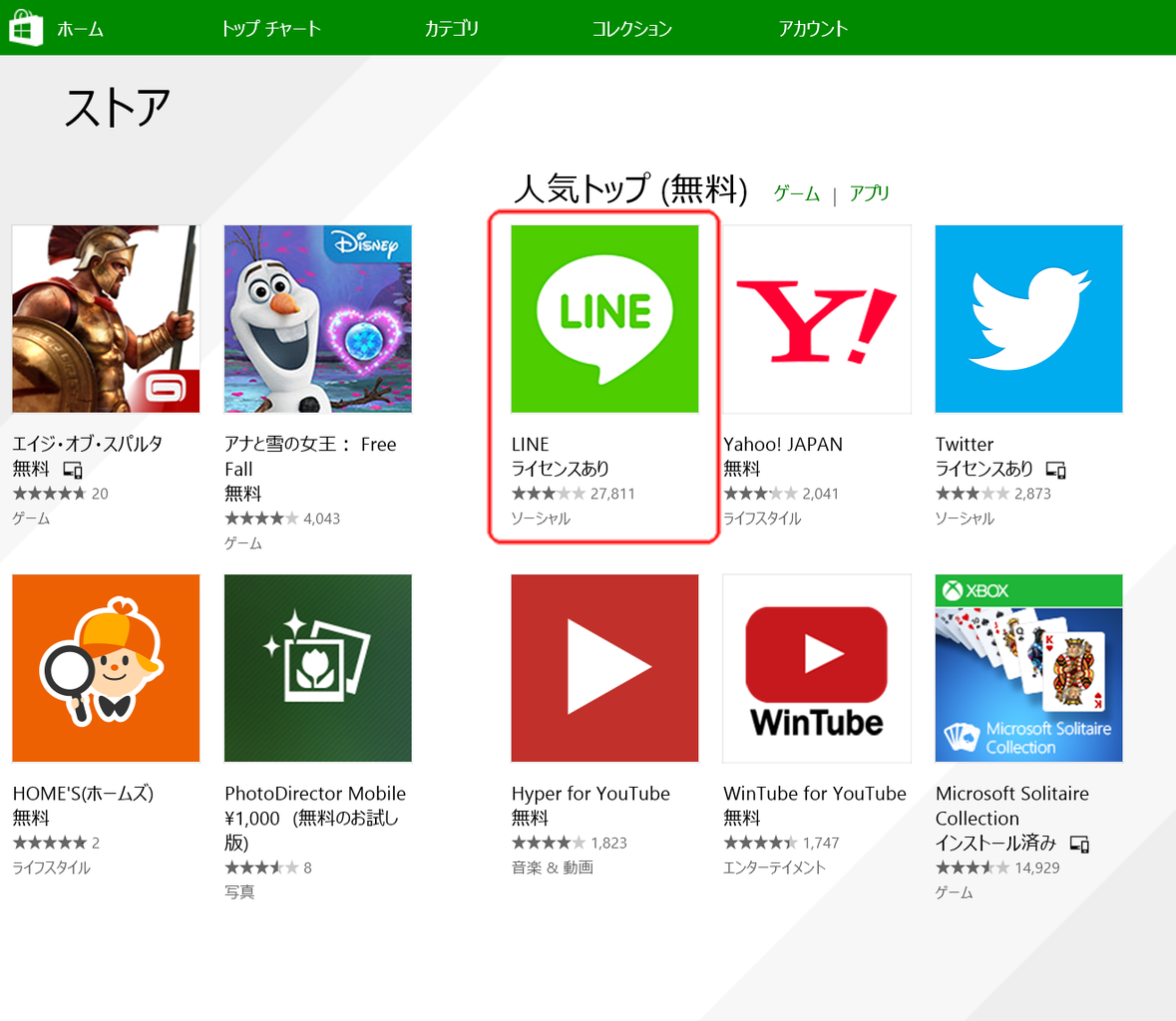Open the Disney Frozen Free Fall tile

(318, 319)
